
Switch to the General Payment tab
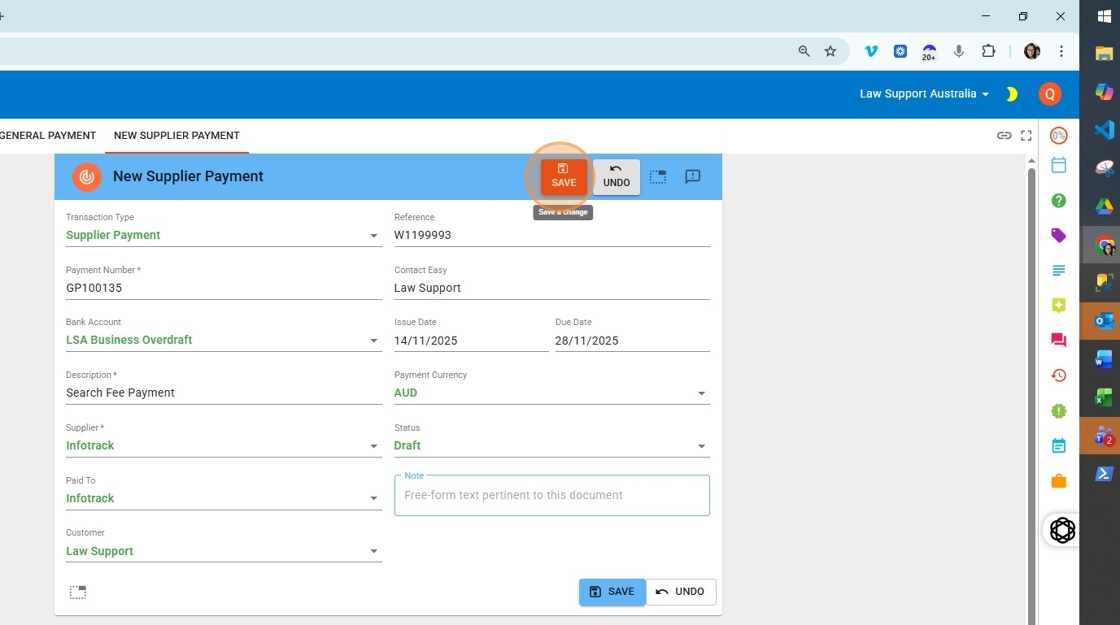[48, 136]
